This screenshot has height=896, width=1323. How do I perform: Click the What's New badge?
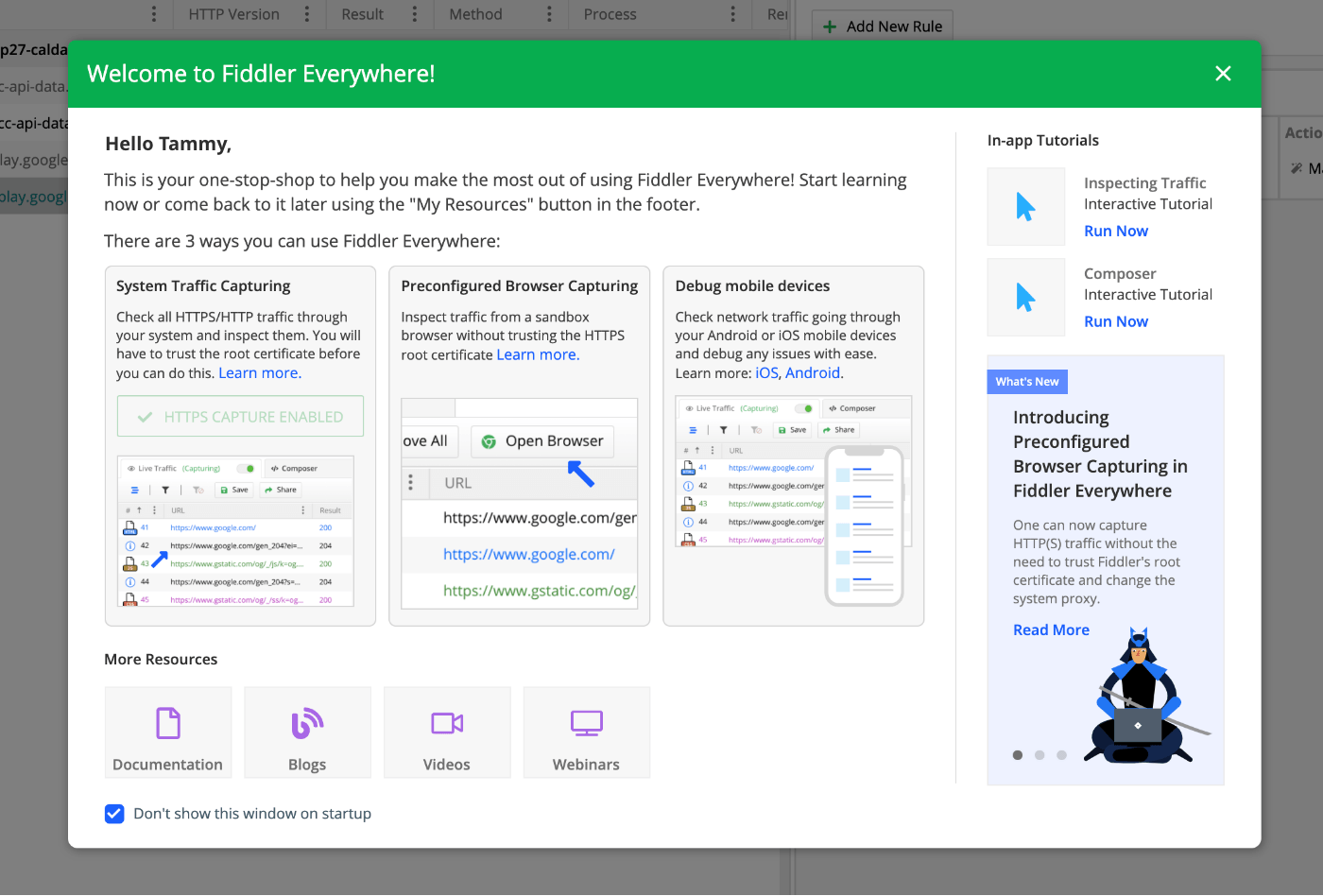pos(1027,382)
